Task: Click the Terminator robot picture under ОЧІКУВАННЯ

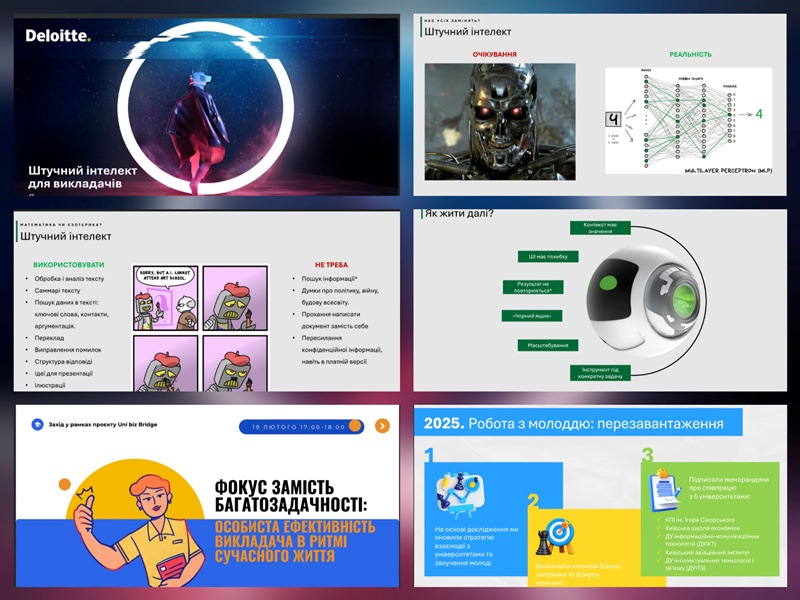Action: click(500, 121)
